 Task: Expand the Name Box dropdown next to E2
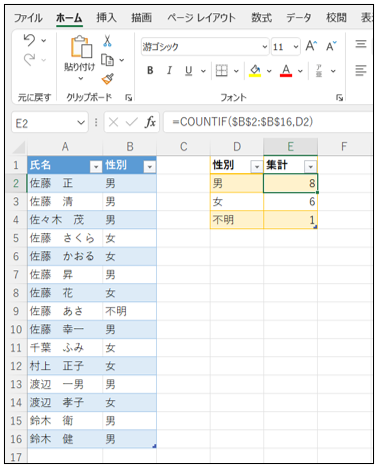tap(81, 123)
